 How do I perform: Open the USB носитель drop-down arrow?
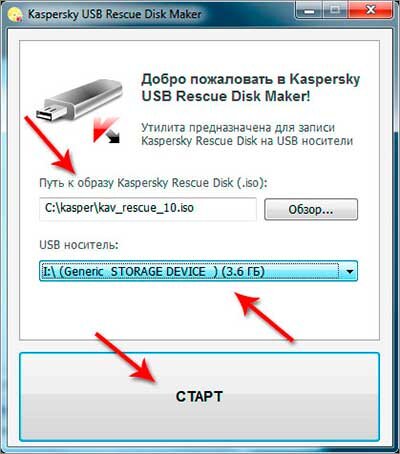point(349,271)
